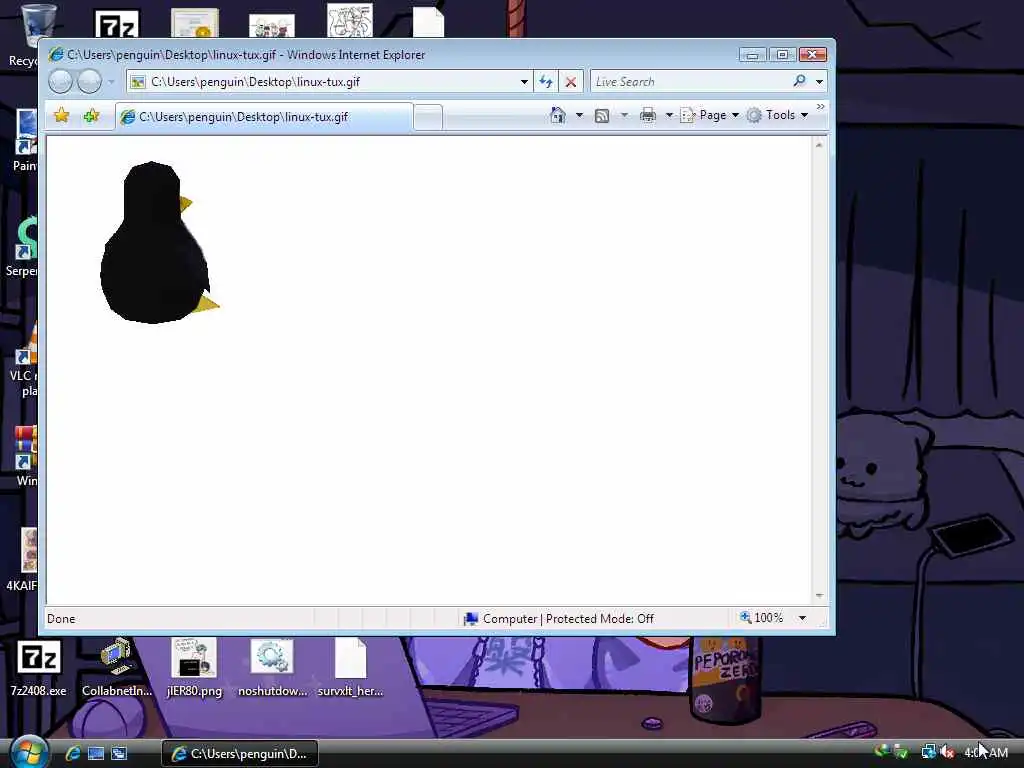Select the survxlt_her... desktop file icon
Image resolution: width=1024 pixels, height=768 pixels.
pos(351,668)
